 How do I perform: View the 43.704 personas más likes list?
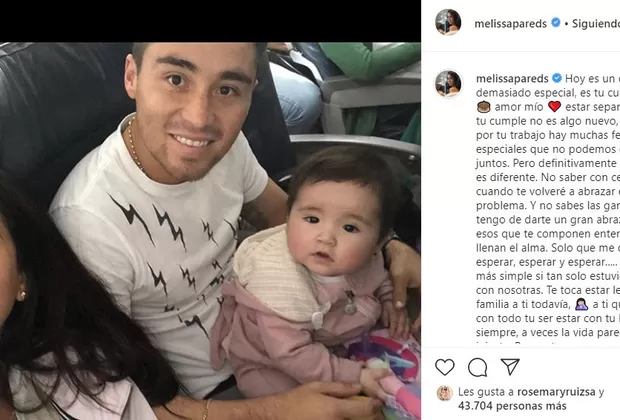coord(512,406)
